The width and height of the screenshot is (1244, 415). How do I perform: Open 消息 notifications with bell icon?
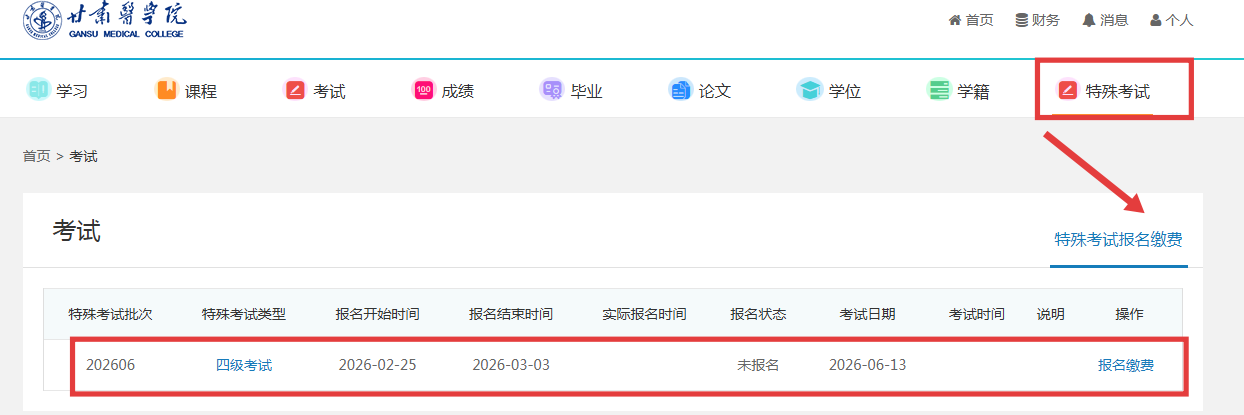(x=1105, y=20)
